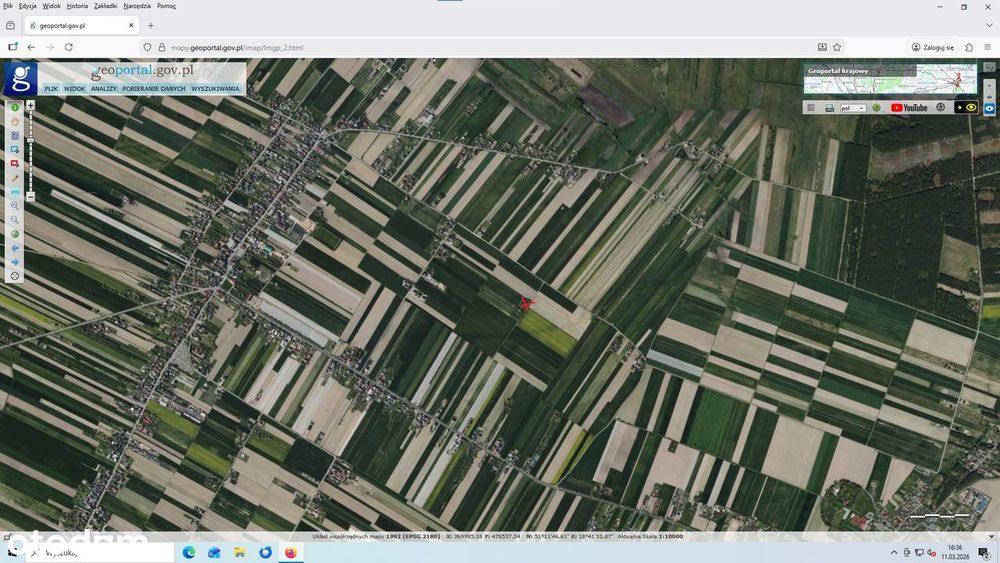Click the browser back arrow
1000x563 pixels.
pos(31,47)
